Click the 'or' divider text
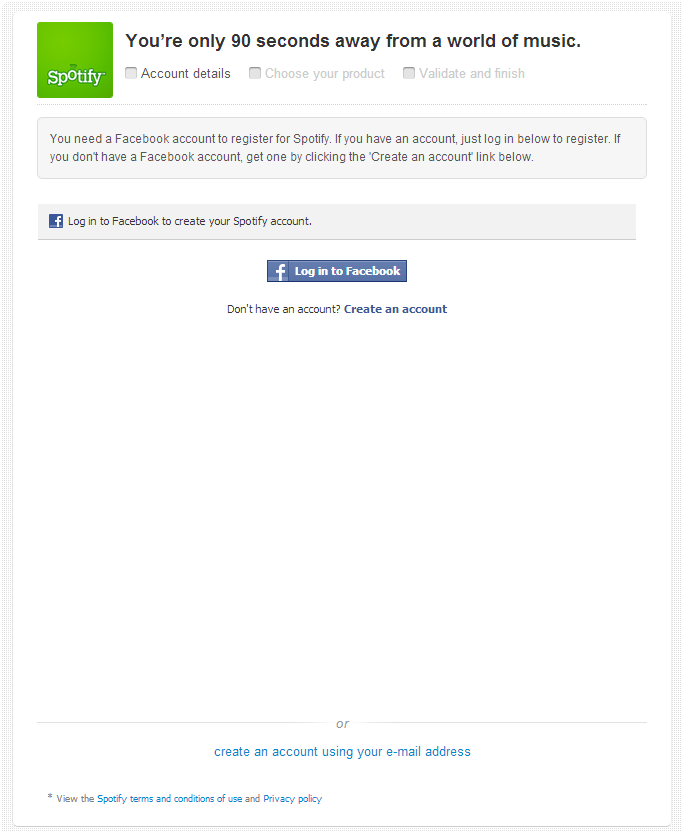The height and width of the screenshot is (832, 682). click(x=342, y=724)
